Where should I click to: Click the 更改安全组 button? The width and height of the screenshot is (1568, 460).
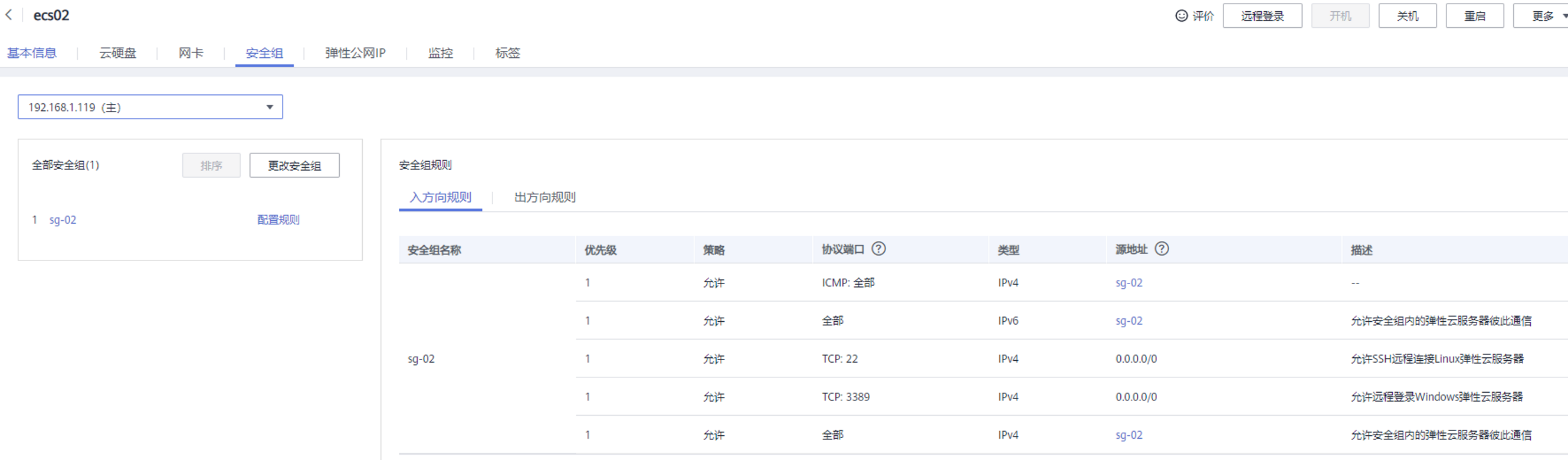pyautogui.click(x=294, y=165)
